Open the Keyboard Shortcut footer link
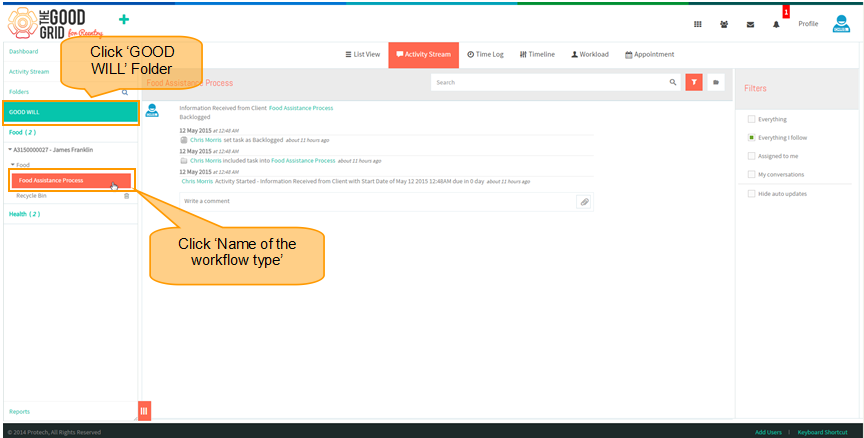The height and width of the screenshot is (438, 864). 823,432
